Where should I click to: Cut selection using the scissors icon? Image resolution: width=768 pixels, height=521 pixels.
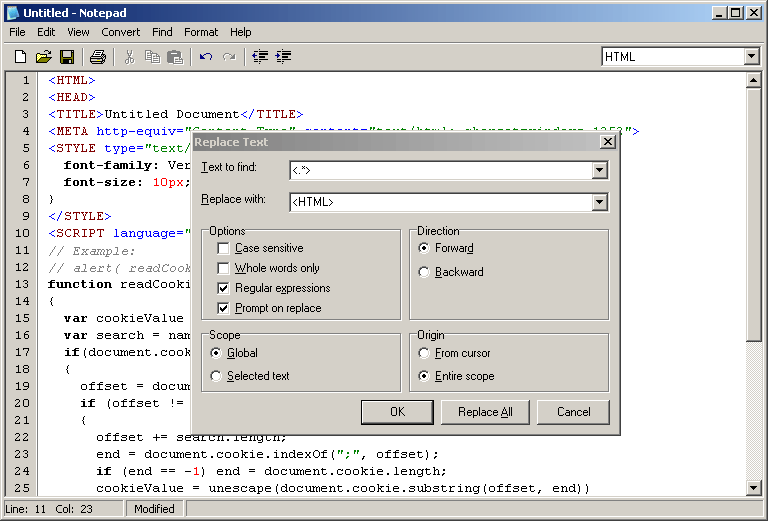129,57
